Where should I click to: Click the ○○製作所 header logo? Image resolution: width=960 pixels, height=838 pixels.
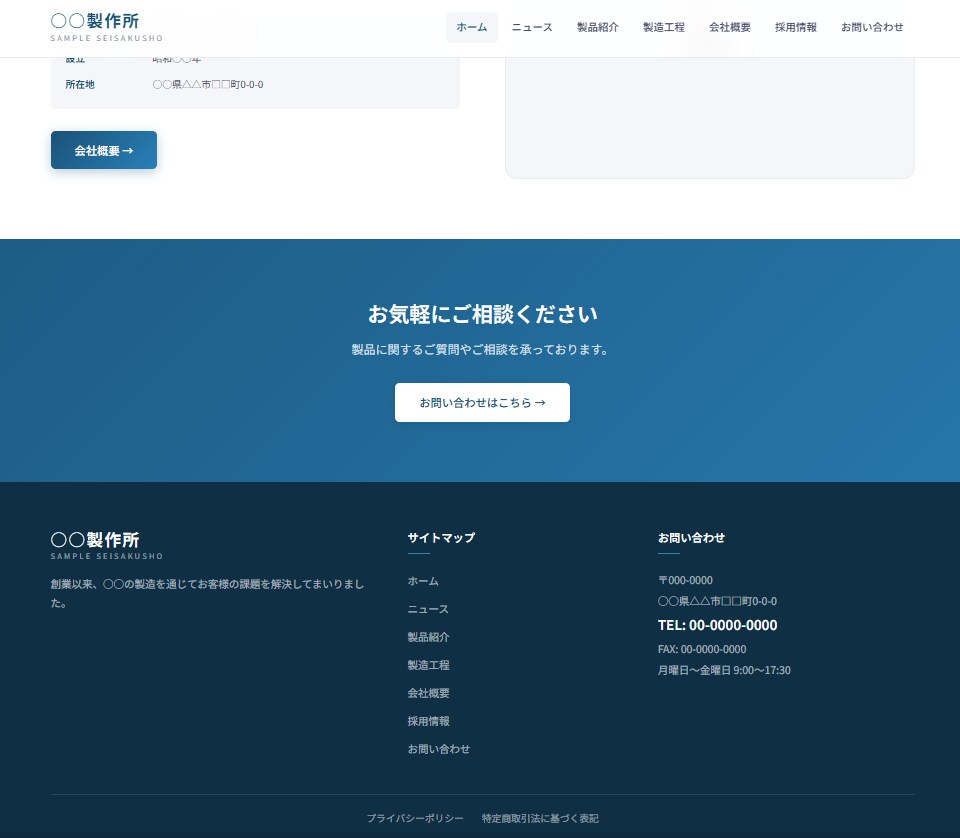pyautogui.click(x=107, y=28)
